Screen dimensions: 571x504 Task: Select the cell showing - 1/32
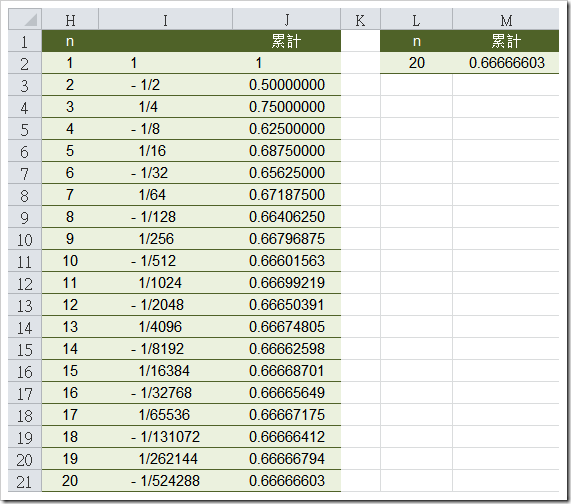coord(165,173)
